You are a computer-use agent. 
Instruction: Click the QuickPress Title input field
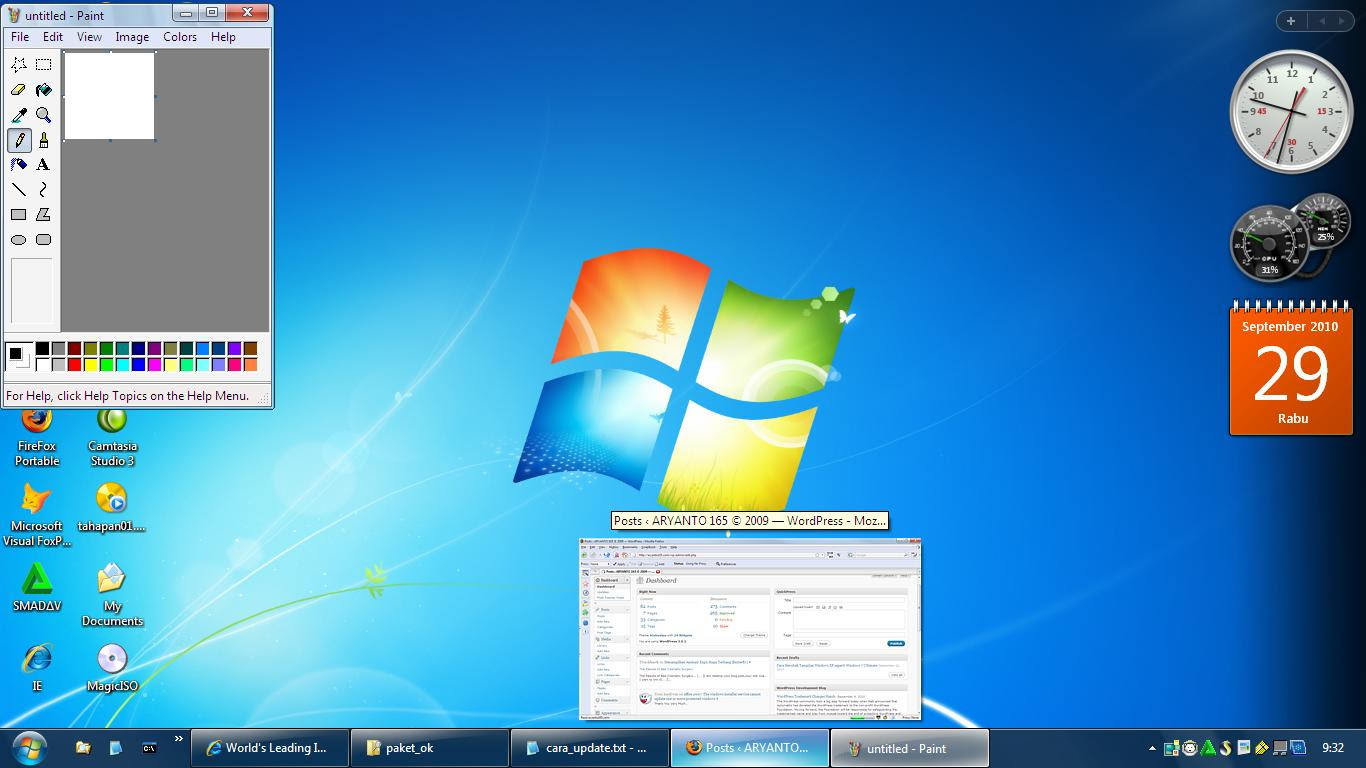(x=849, y=600)
